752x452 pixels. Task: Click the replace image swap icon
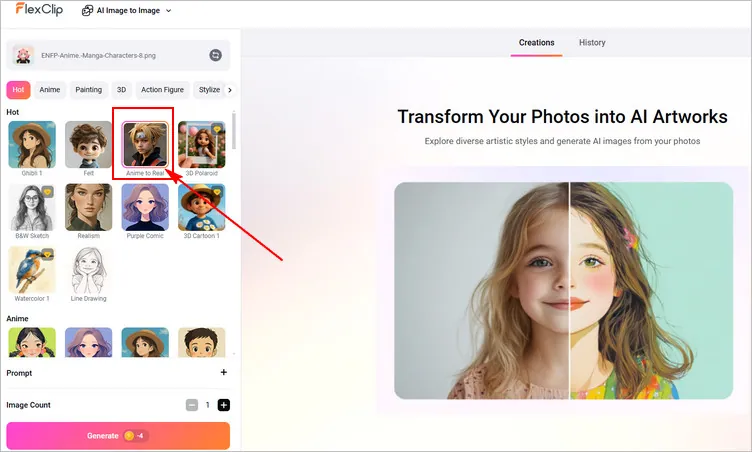(x=215, y=55)
